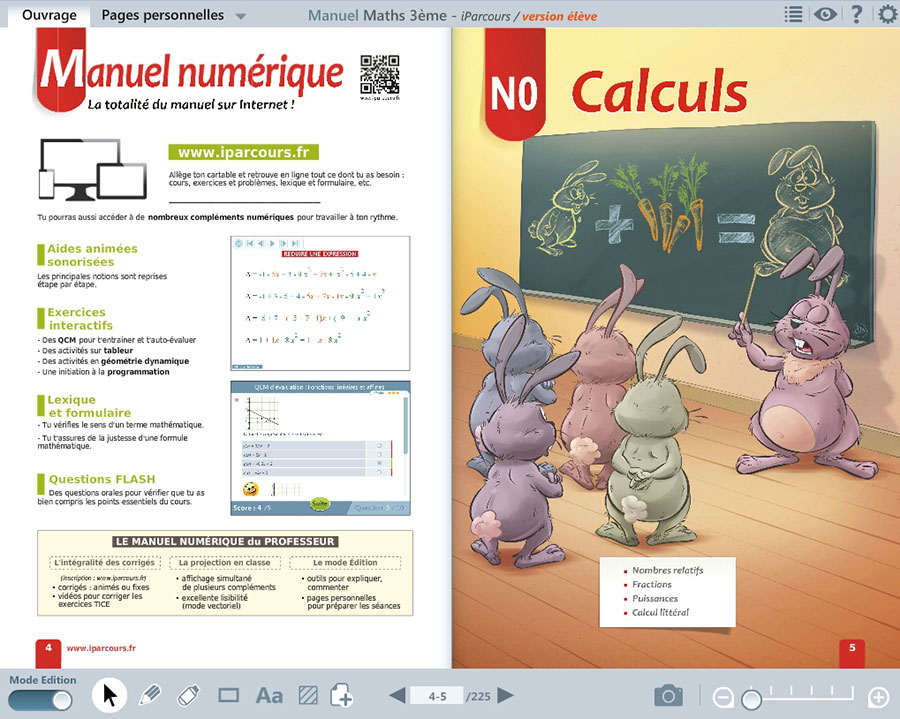Viewport: 900px width, 719px height.
Task: Open the help question mark
Action: [x=856, y=14]
